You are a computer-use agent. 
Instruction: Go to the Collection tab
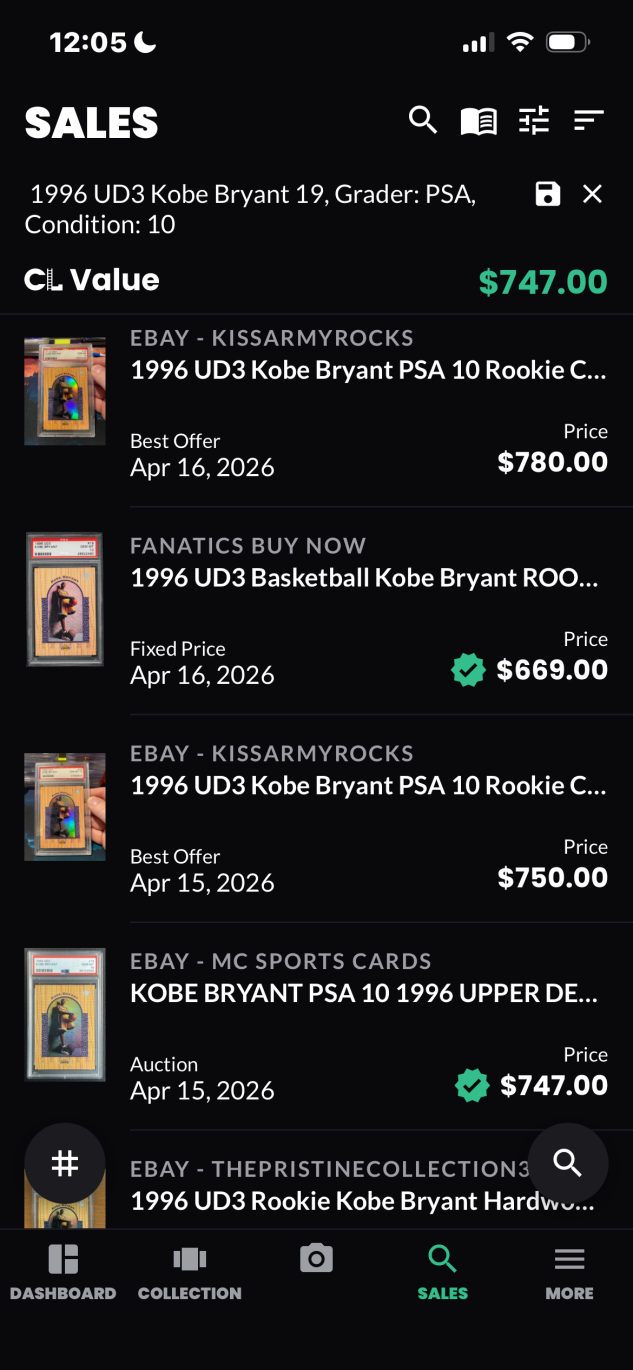[x=190, y=1272]
